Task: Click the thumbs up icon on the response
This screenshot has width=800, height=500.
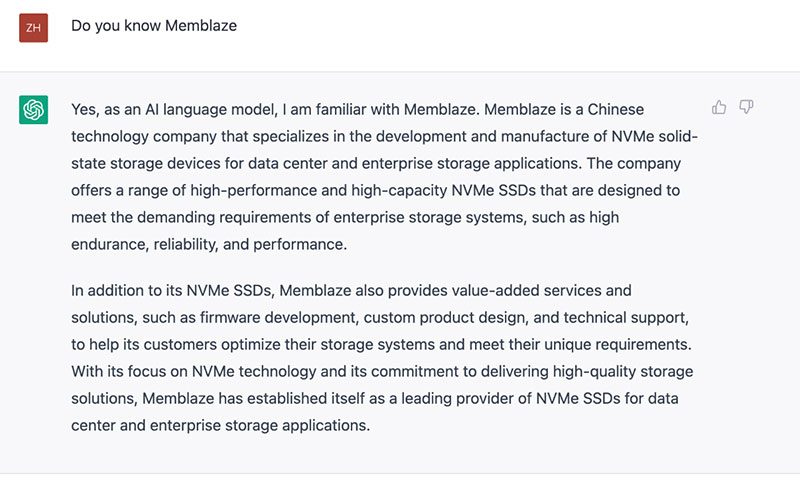Action: 719,107
